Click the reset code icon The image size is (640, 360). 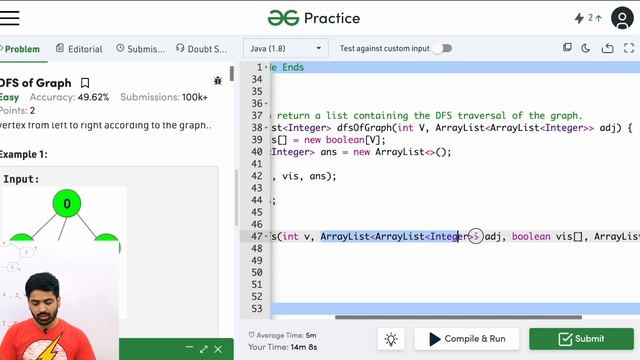pyautogui.click(x=607, y=48)
